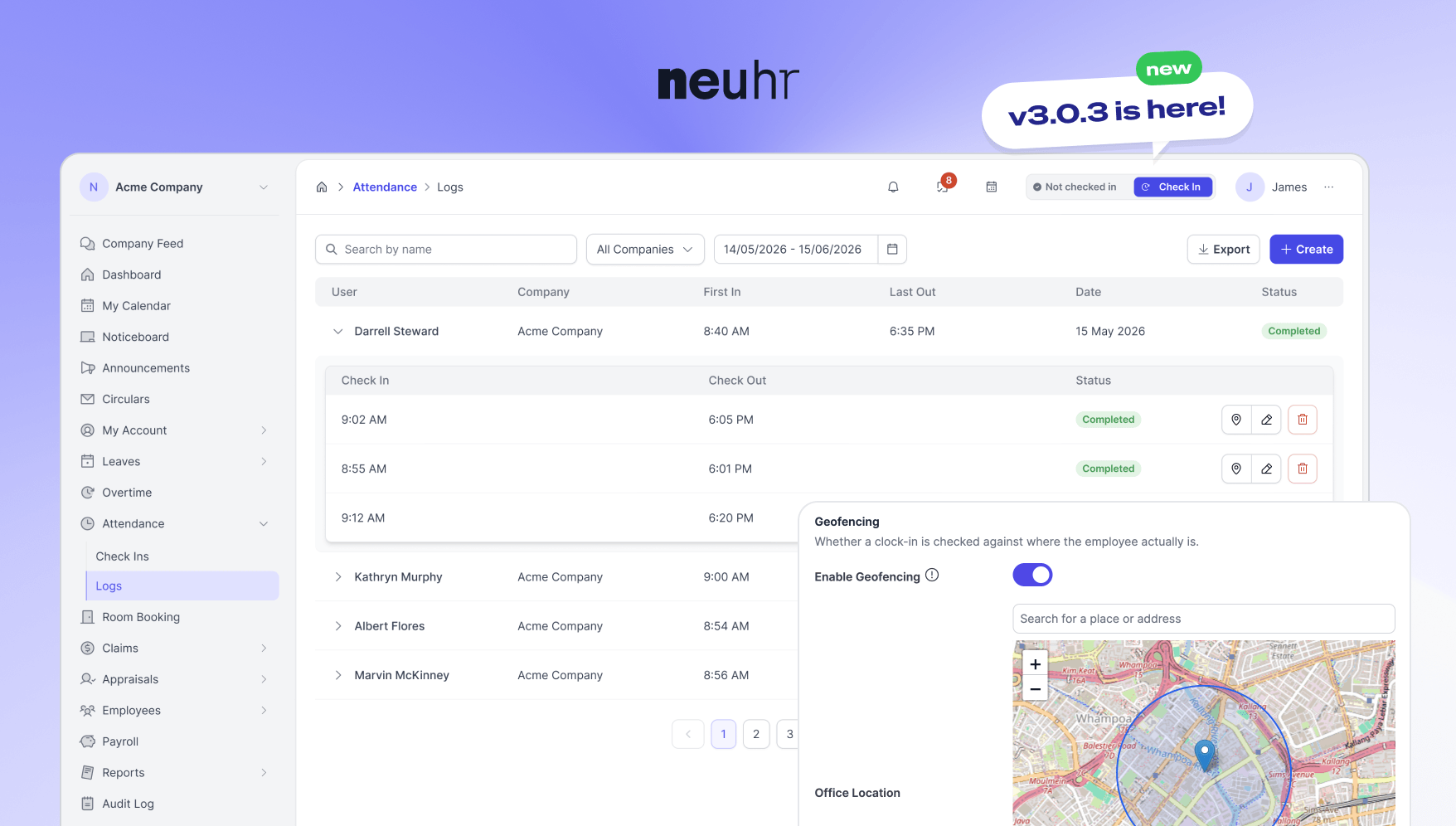Screen dimensions: 1456x826
Task: Select Logs under Attendance
Action: pos(182,585)
